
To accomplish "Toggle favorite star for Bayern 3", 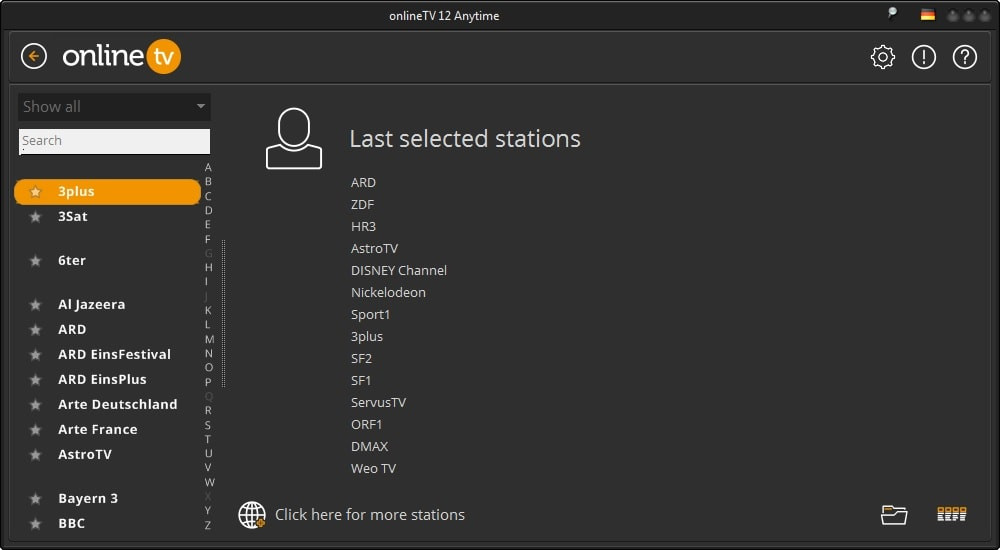I will pyautogui.click(x=36, y=499).
